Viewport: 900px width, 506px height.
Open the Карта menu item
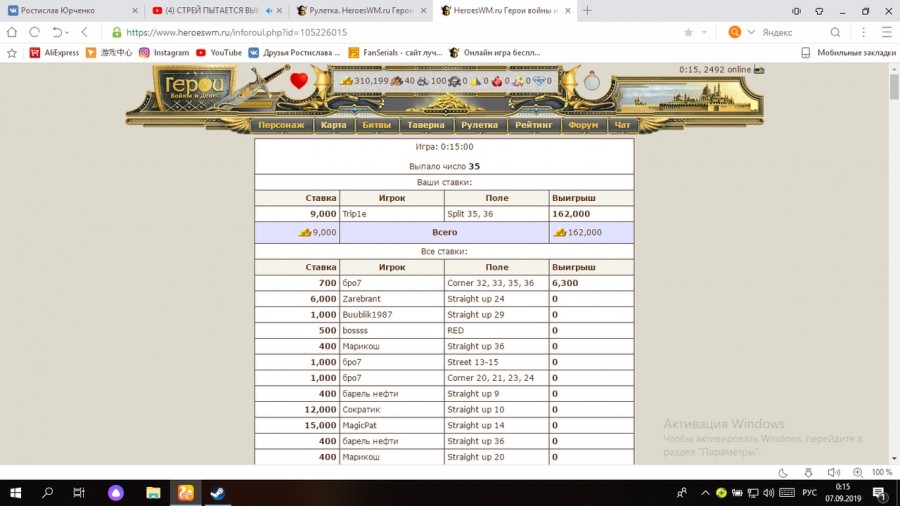click(333, 124)
